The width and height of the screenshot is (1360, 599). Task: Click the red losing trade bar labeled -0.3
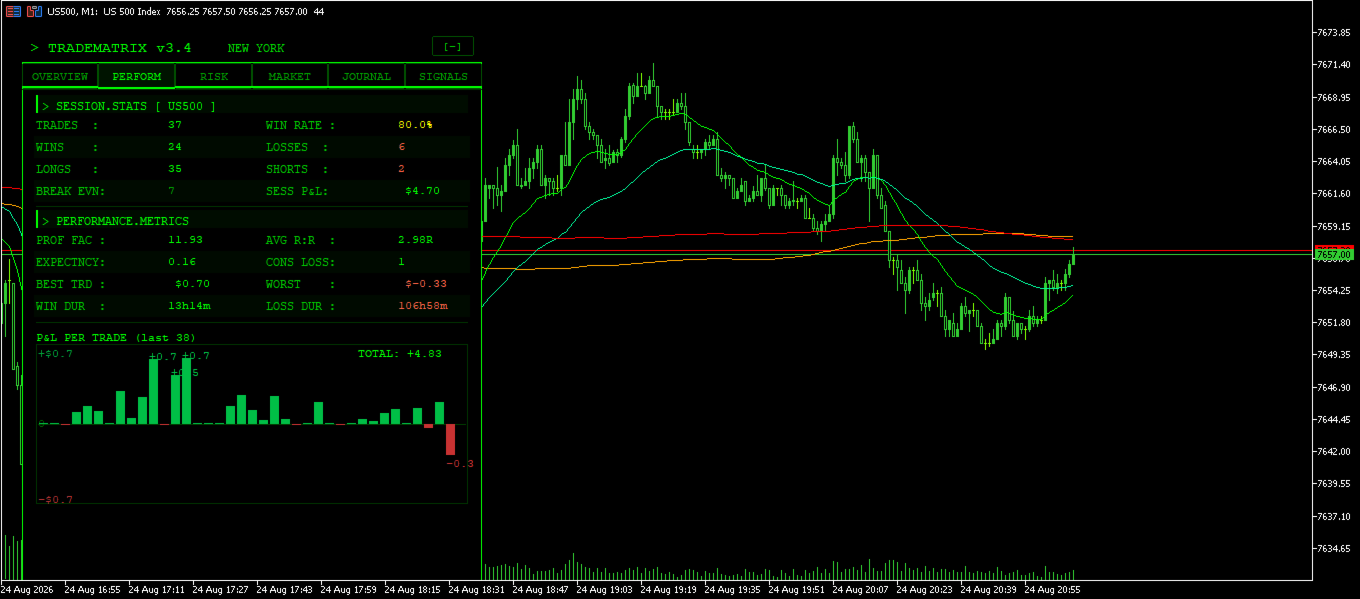[451, 440]
